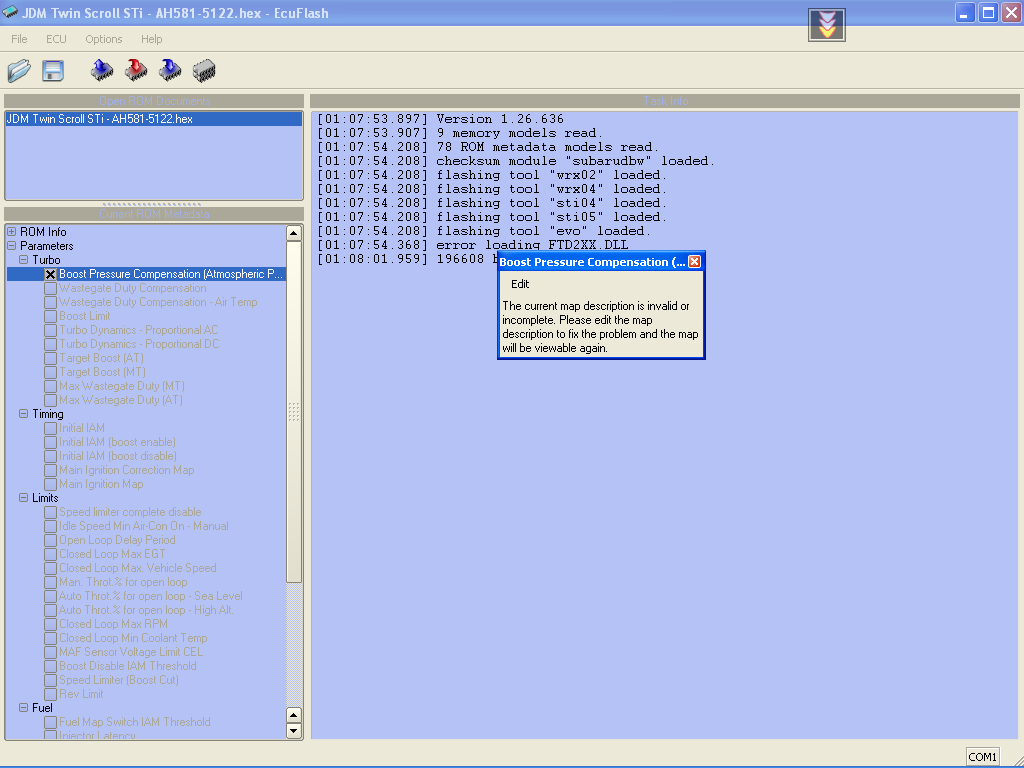
Task: Tick Main Ignition Map checkbox
Action: tap(50, 485)
